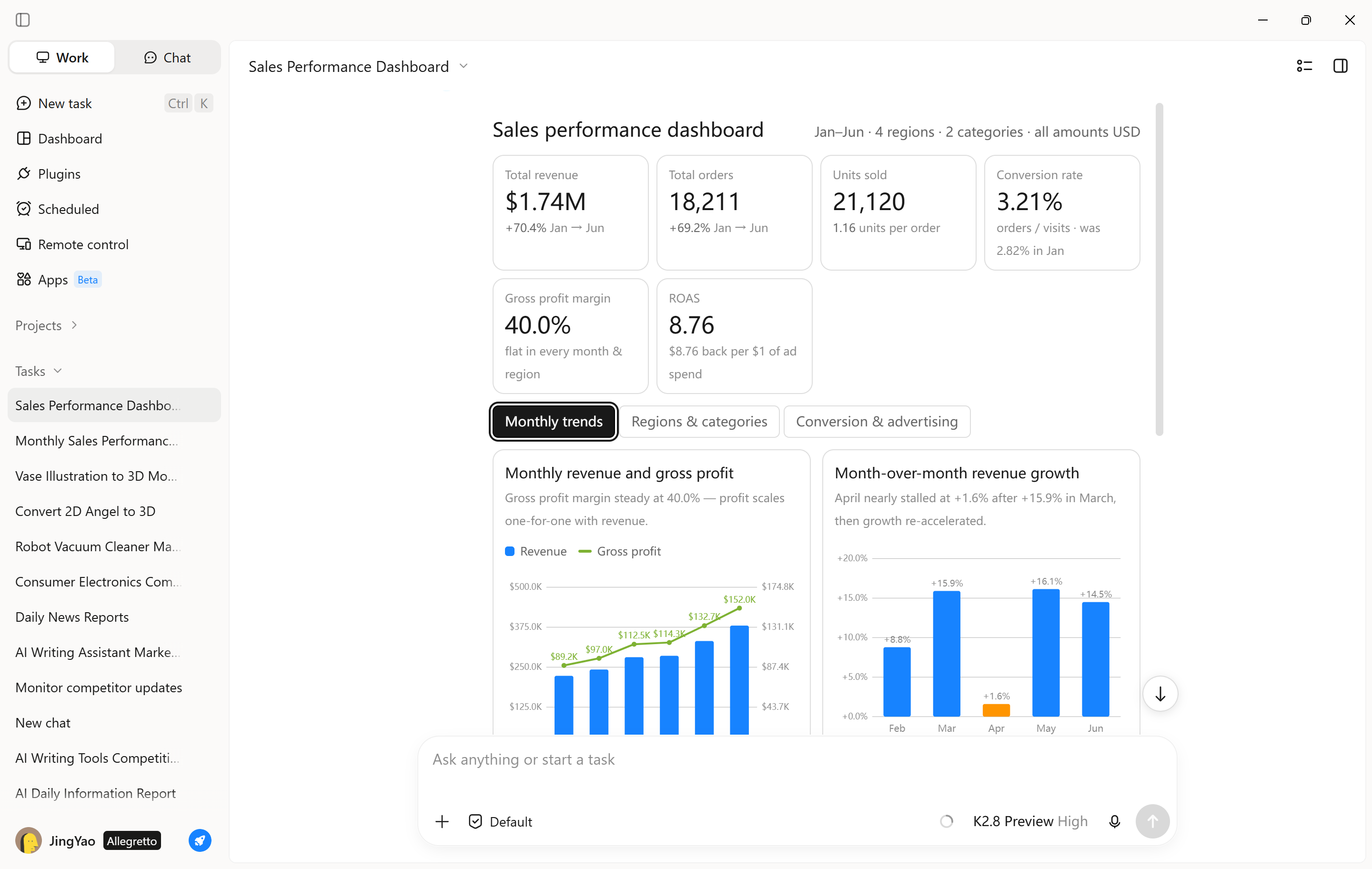Click the microphone voice input icon
Screen dimensions: 1372x869
point(1114,821)
